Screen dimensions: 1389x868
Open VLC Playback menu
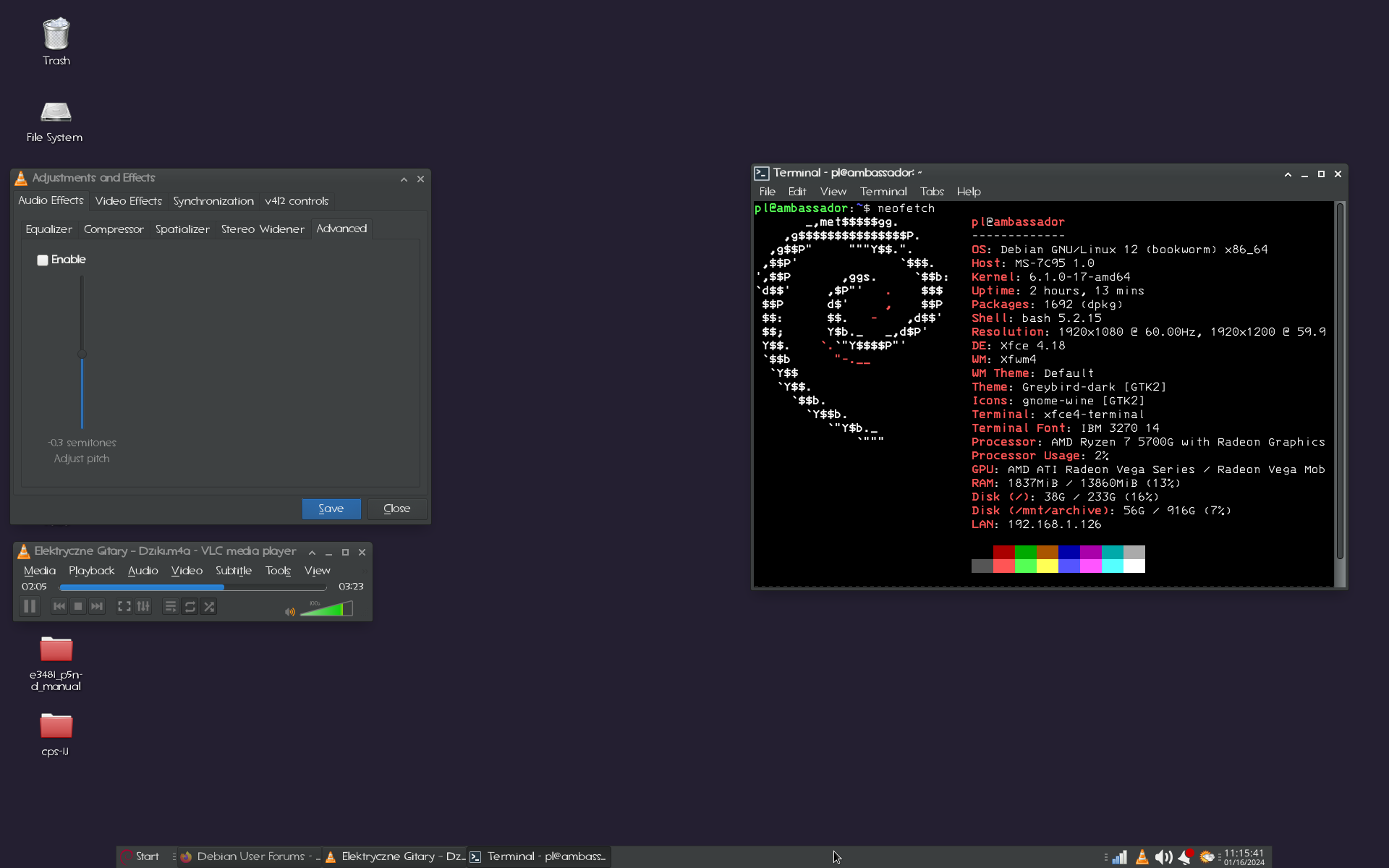pyautogui.click(x=92, y=571)
